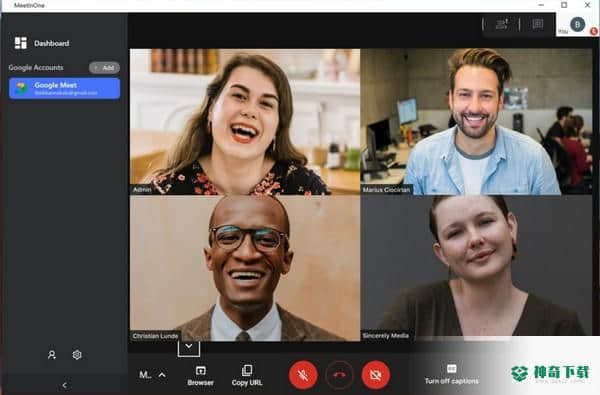This screenshot has width=600, height=395.
Task: Turn off captions toggle
Action: click(452, 374)
